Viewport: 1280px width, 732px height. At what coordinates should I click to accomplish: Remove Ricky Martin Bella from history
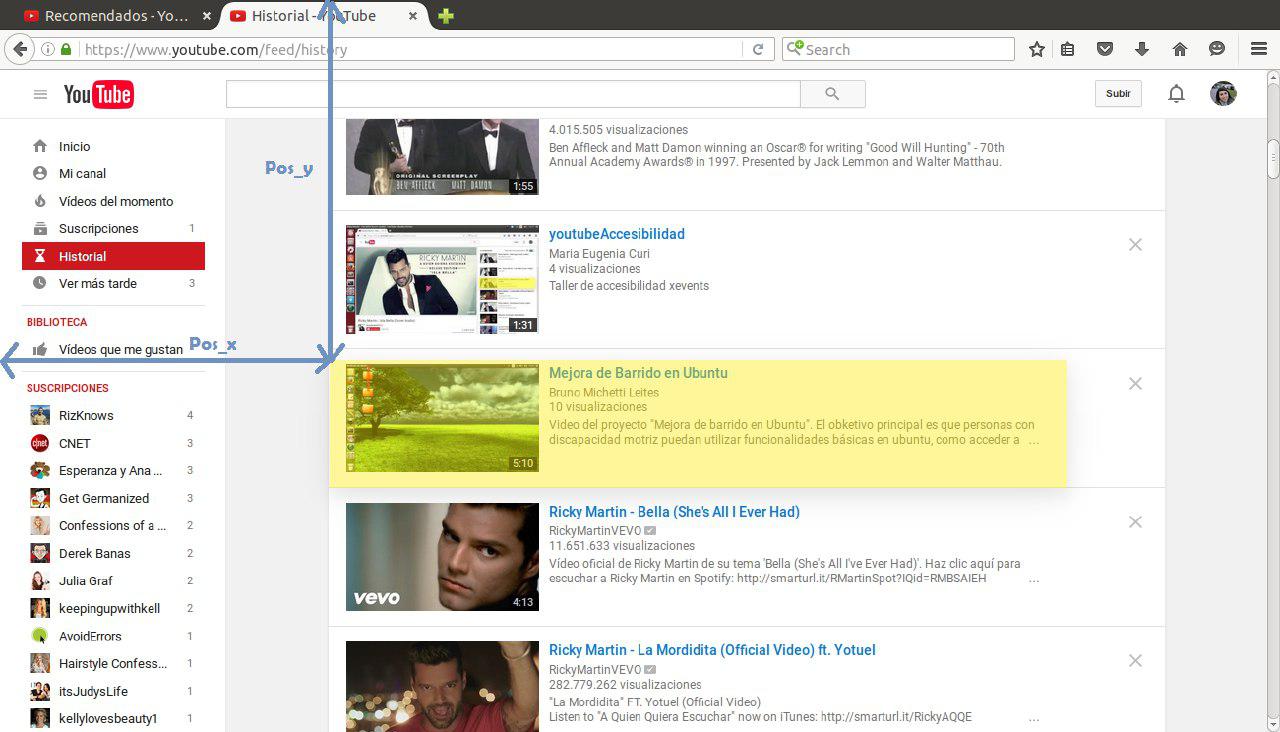(x=1135, y=521)
